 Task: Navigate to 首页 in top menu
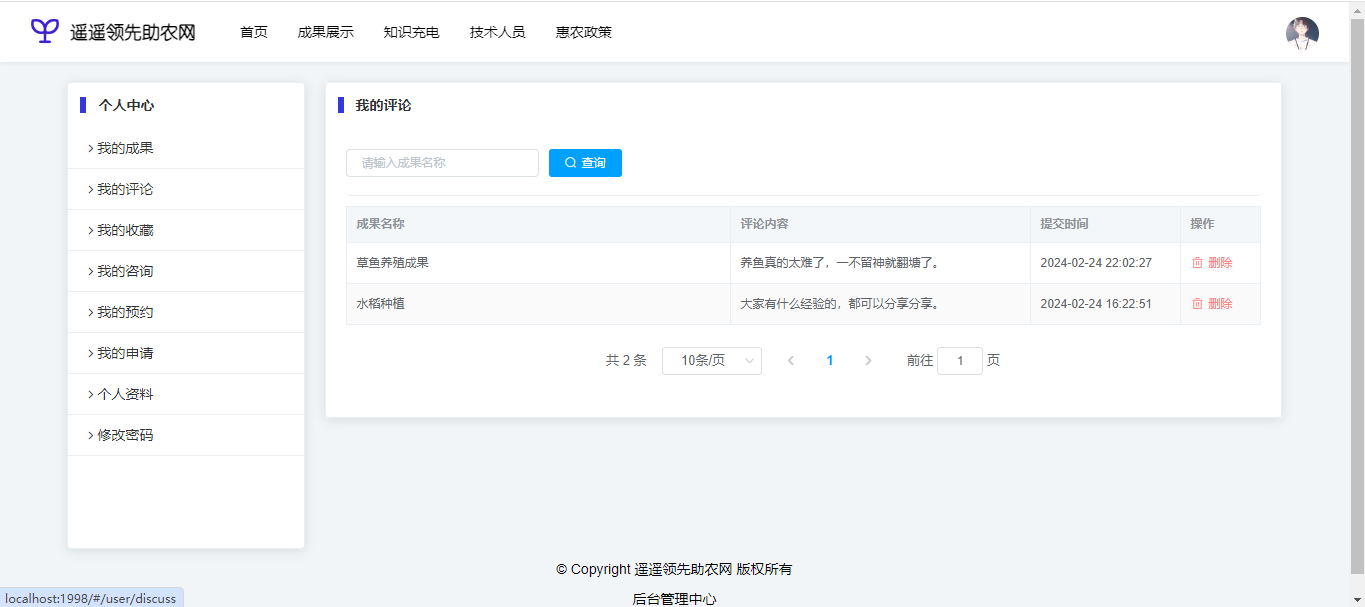(x=254, y=32)
